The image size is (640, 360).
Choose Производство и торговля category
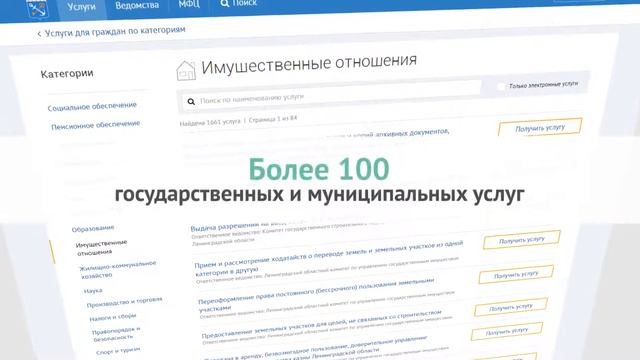(124, 302)
